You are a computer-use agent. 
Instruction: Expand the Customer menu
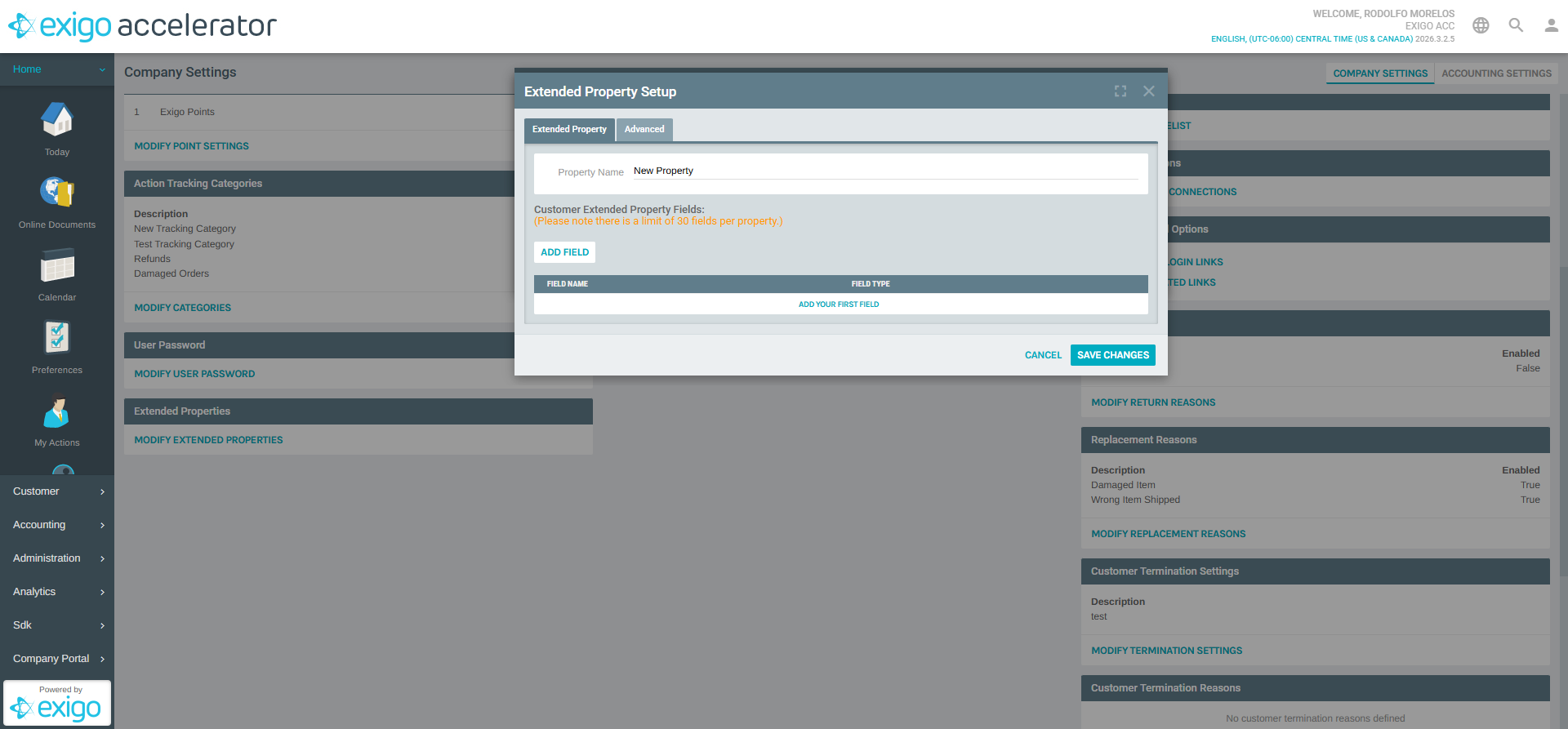[x=57, y=491]
